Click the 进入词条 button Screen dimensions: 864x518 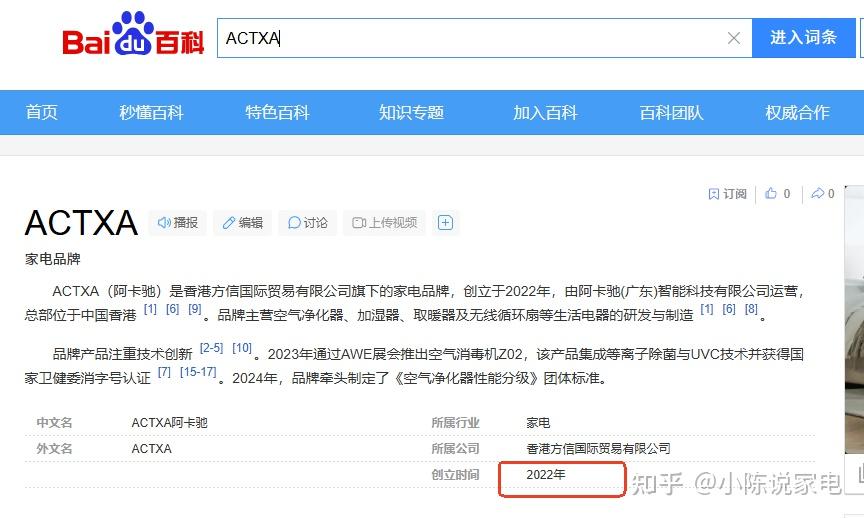tap(803, 37)
